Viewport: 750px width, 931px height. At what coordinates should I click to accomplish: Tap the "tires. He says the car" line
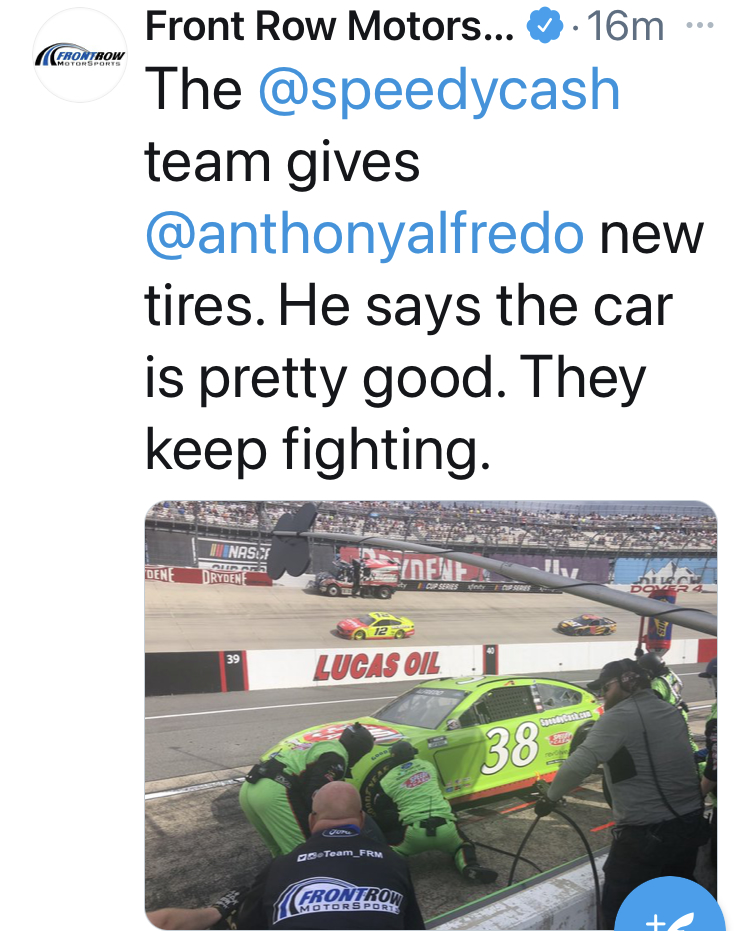tap(409, 306)
